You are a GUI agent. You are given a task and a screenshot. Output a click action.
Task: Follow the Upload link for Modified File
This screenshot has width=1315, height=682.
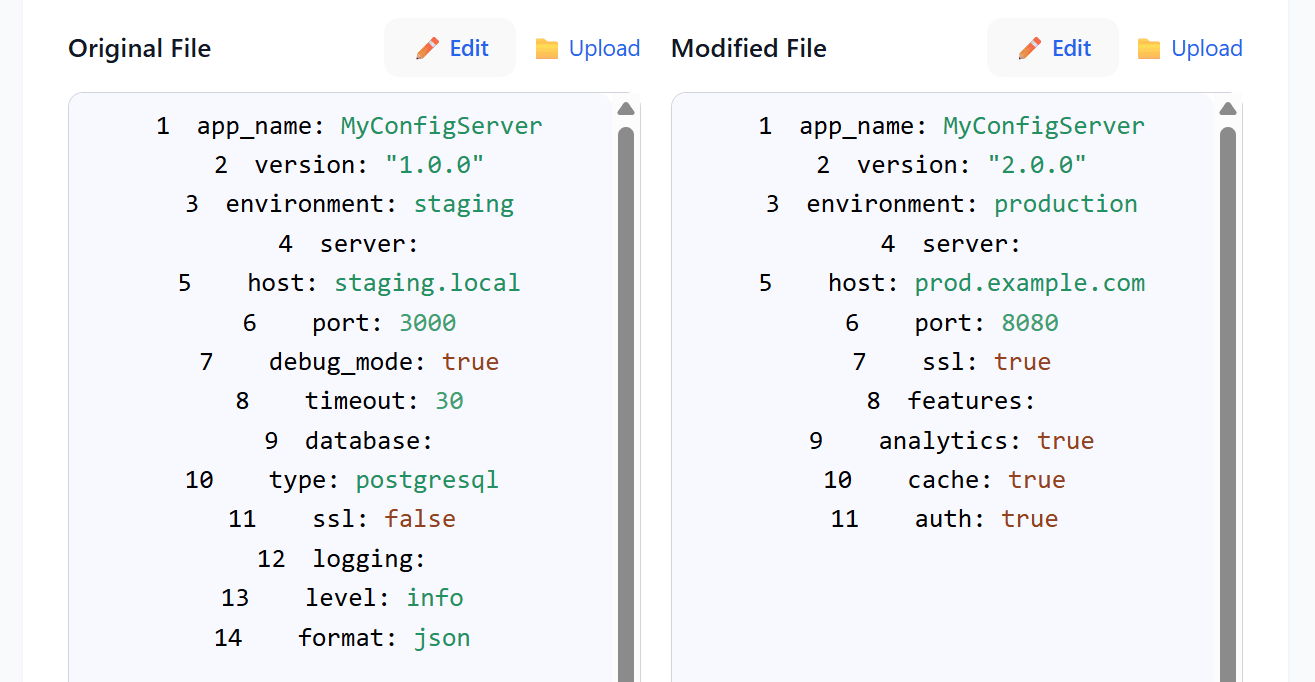1206,48
